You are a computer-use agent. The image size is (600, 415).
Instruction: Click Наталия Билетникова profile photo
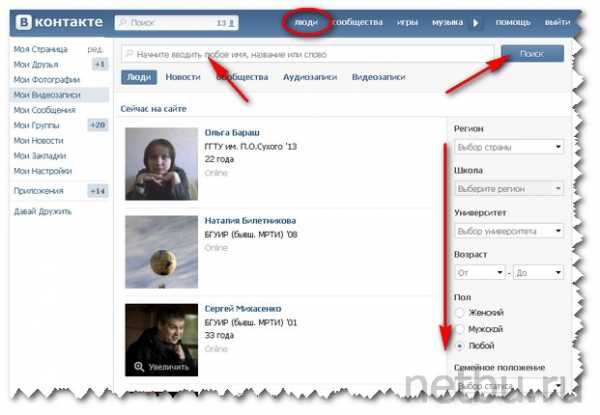click(x=161, y=252)
